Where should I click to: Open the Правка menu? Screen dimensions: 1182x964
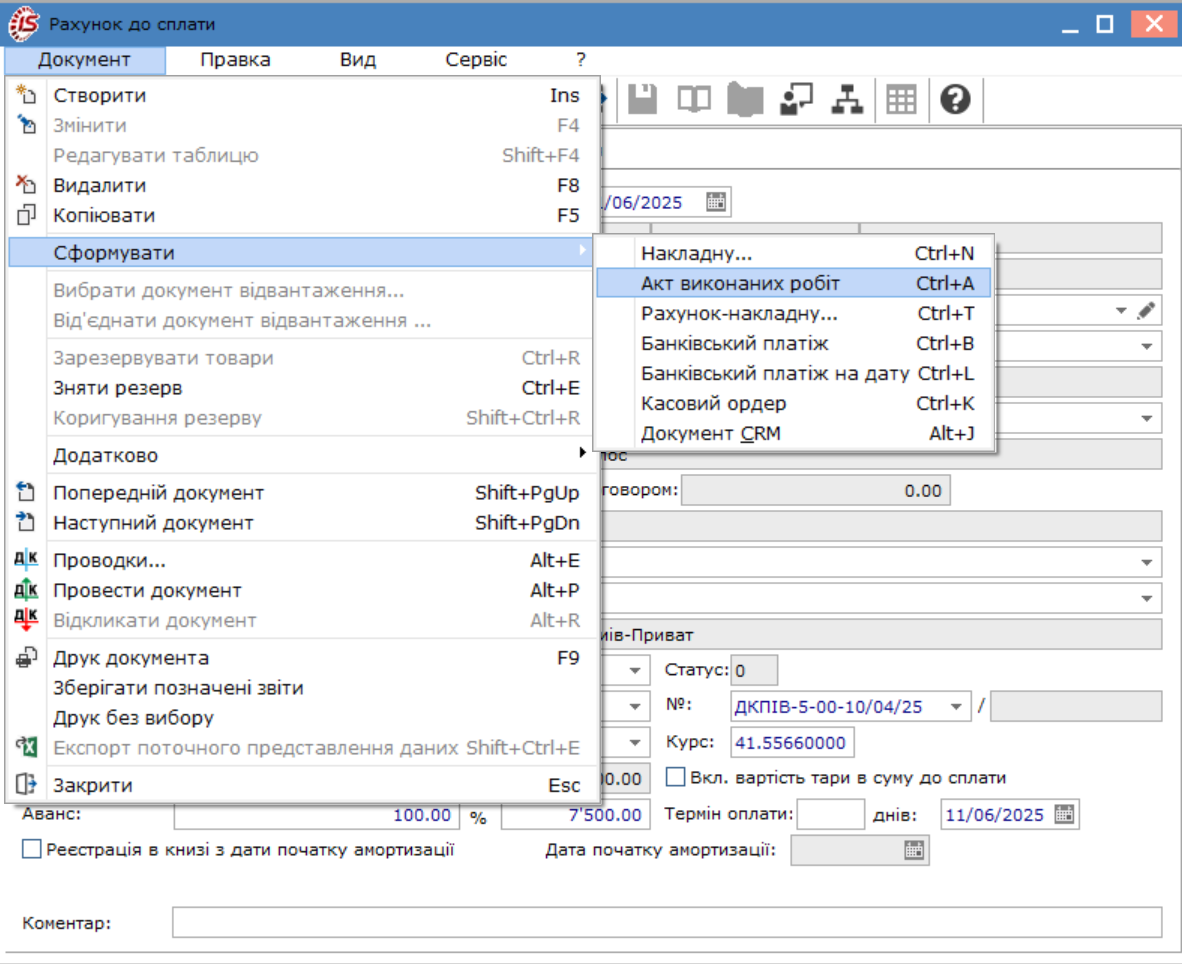235,60
